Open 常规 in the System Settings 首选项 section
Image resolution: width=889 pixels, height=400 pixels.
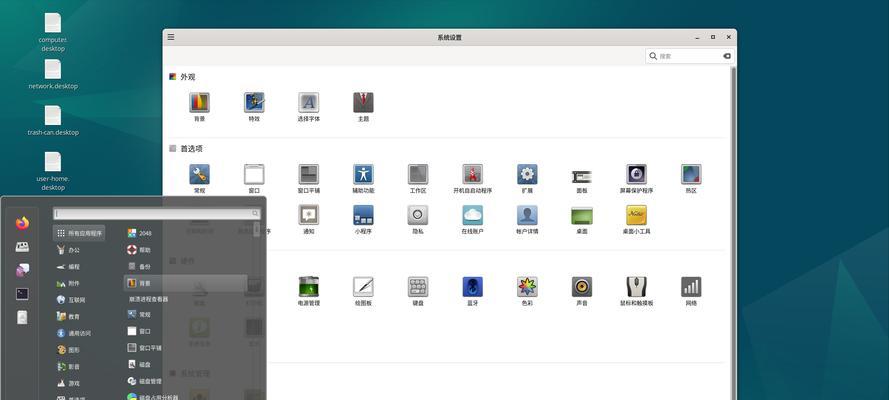click(x=199, y=178)
